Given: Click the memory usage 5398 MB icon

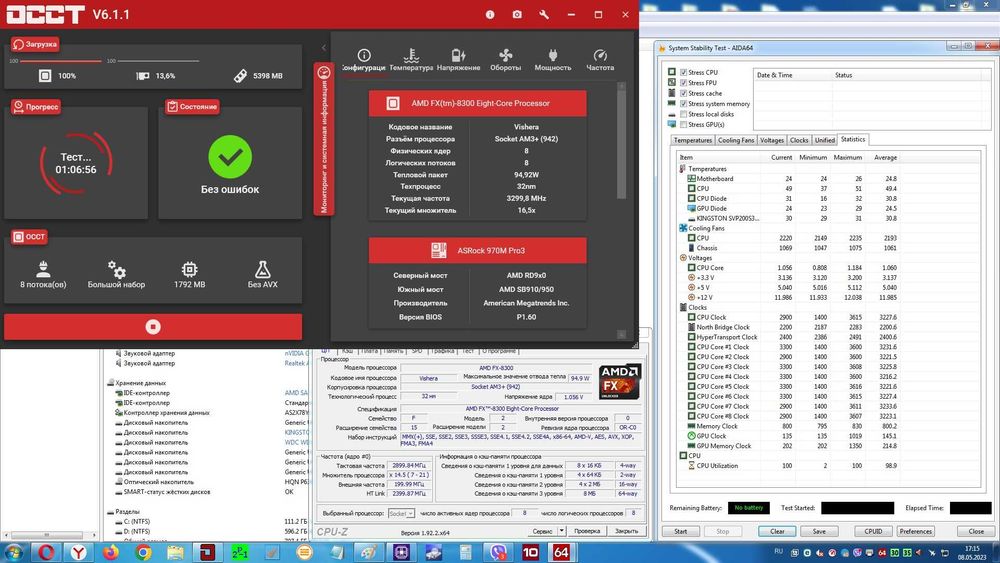Looking at the screenshot, I should coord(240,76).
